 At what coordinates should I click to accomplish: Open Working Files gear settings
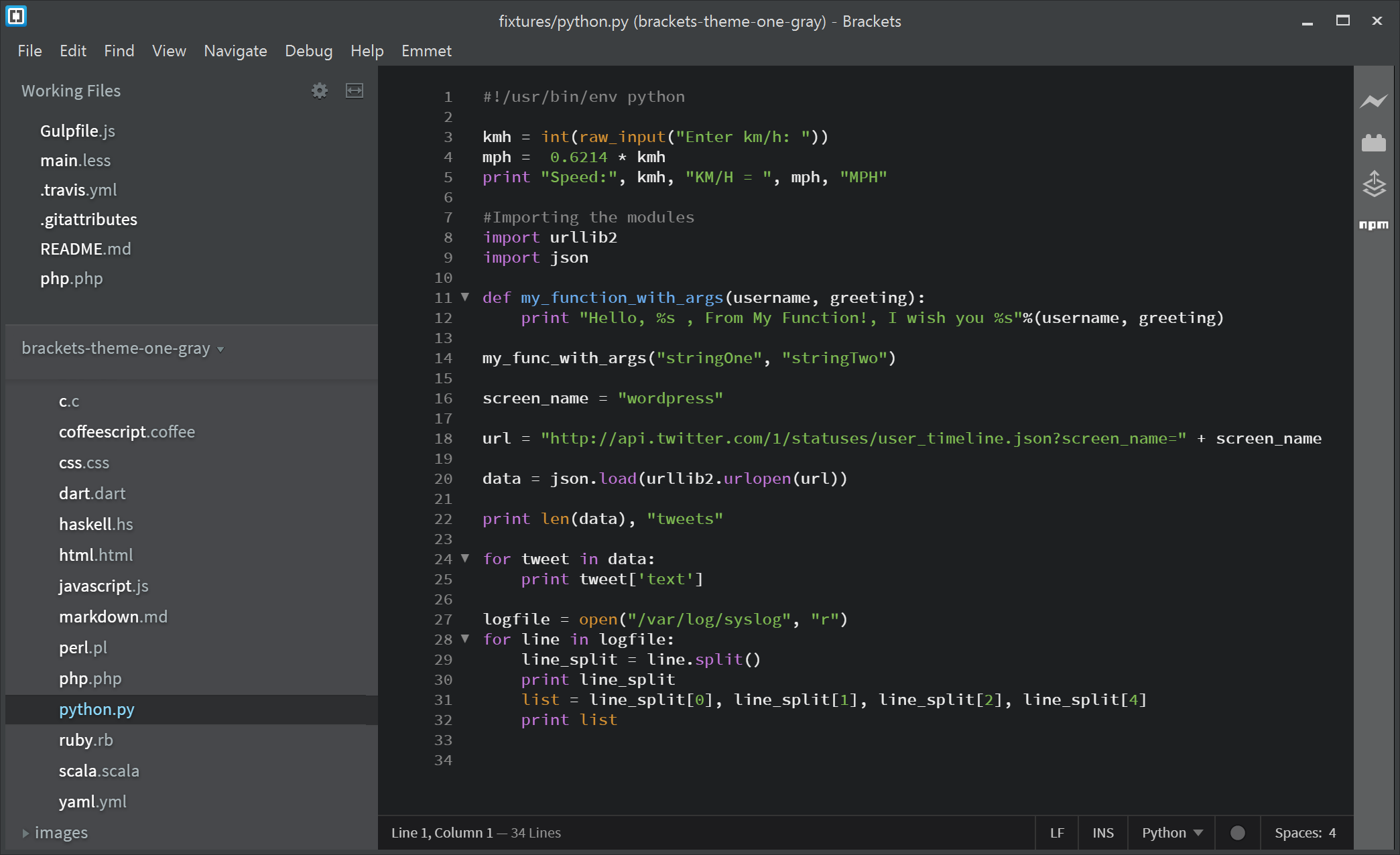pyautogui.click(x=320, y=90)
